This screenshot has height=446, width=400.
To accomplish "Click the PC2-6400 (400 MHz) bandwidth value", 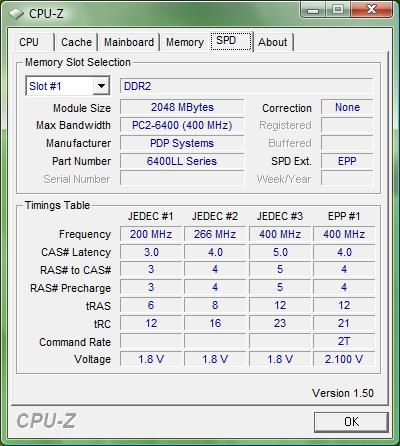I will click(182, 125).
